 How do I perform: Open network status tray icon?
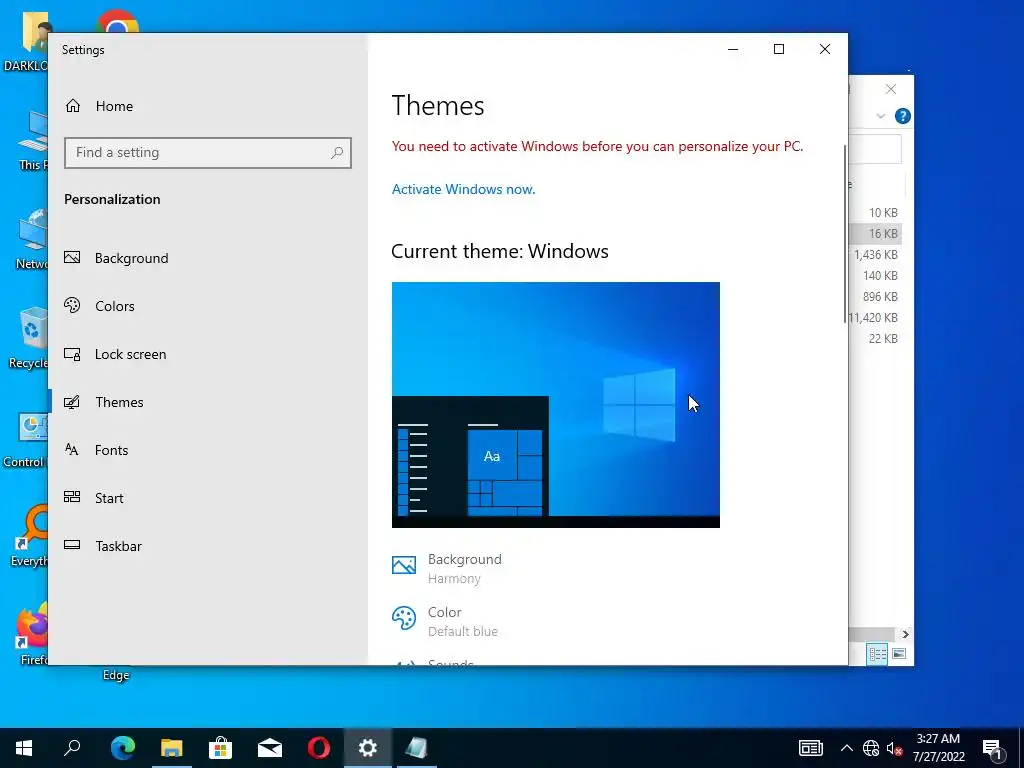pos(871,748)
